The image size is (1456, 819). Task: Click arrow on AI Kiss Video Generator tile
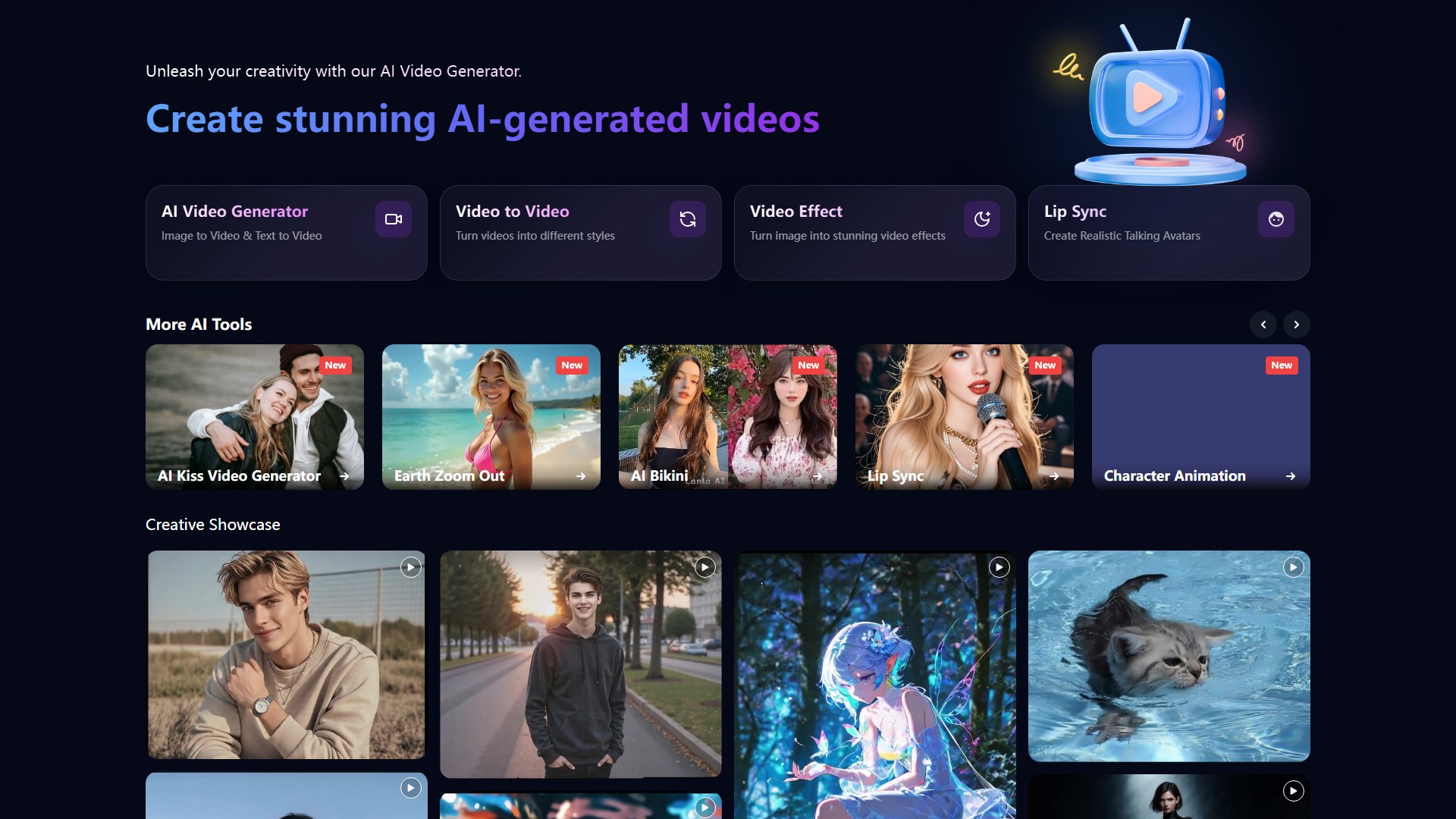[344, 476]
